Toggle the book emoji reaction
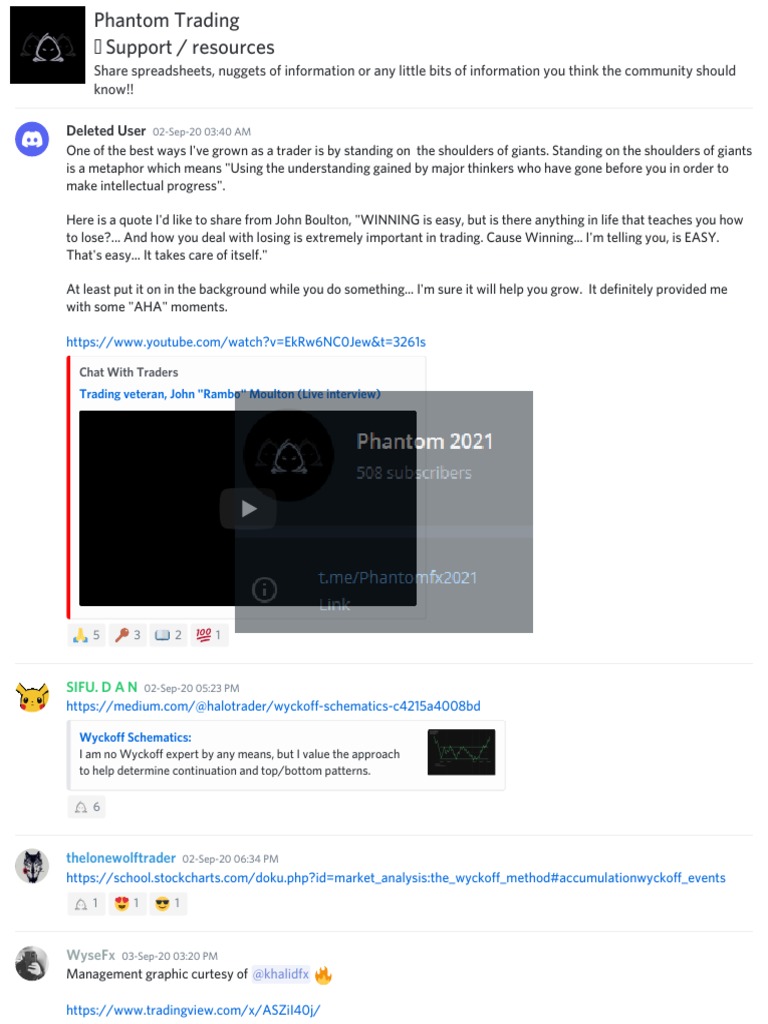 (x=168, y=635)
